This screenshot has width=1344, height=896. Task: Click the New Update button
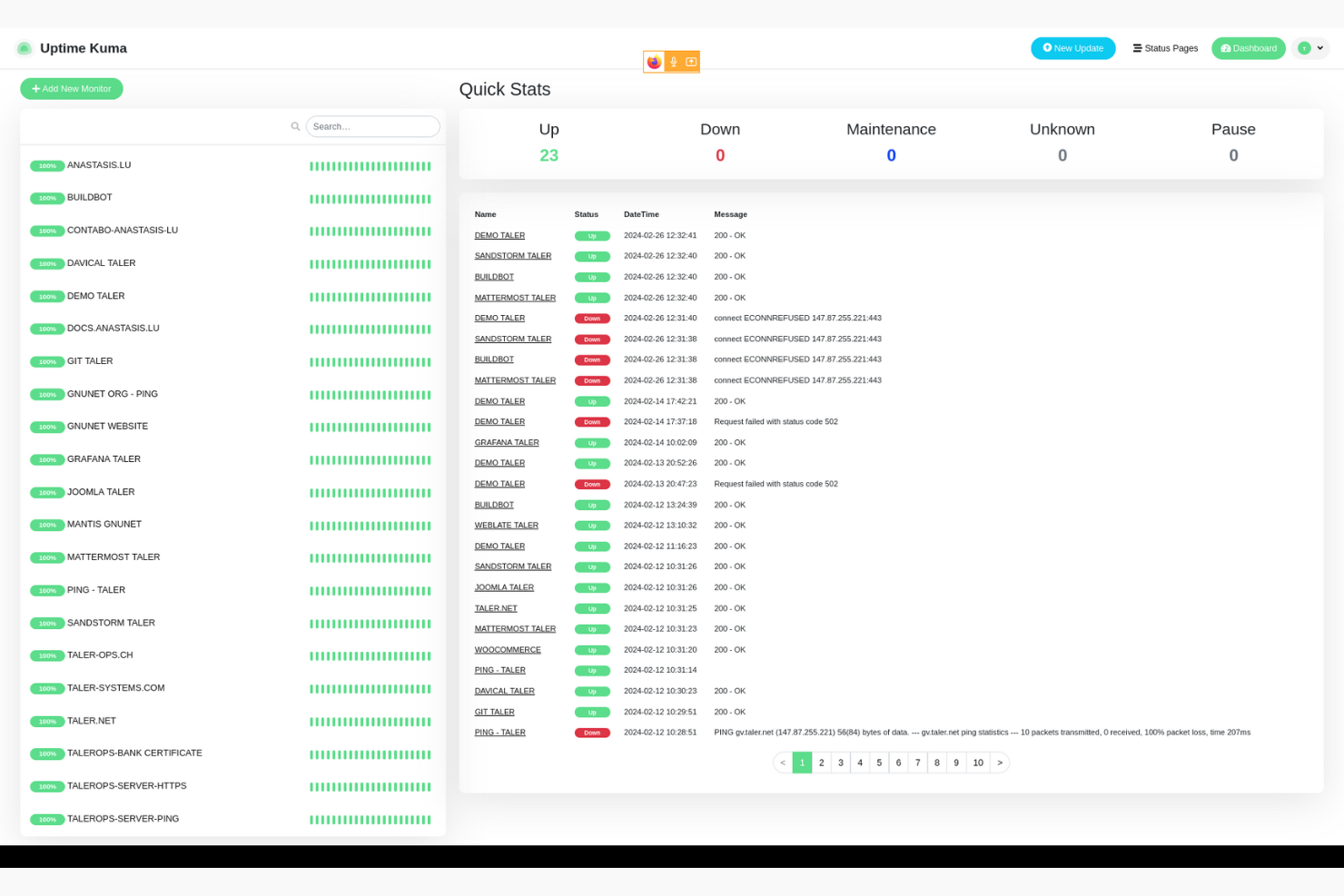[1073, 48]
